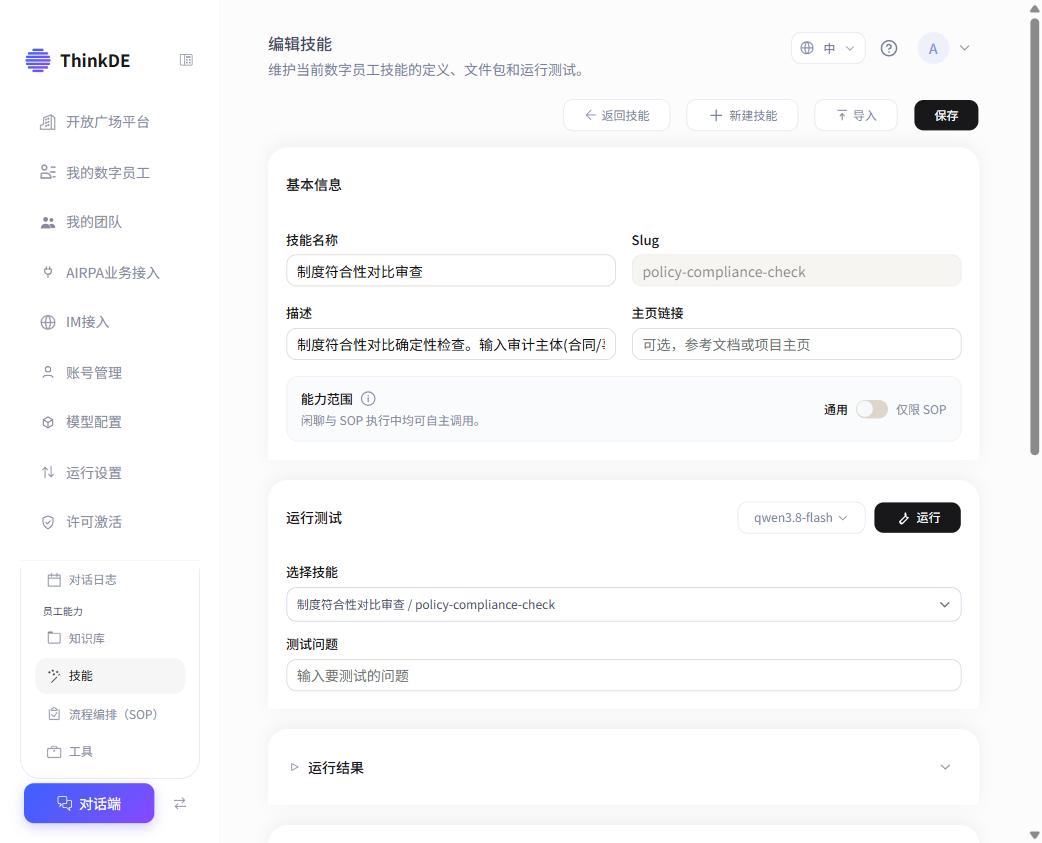The width and height of the screenshot is (1042, 843).
Task: Click the 许可激活 shield icon
Action: 48,522
